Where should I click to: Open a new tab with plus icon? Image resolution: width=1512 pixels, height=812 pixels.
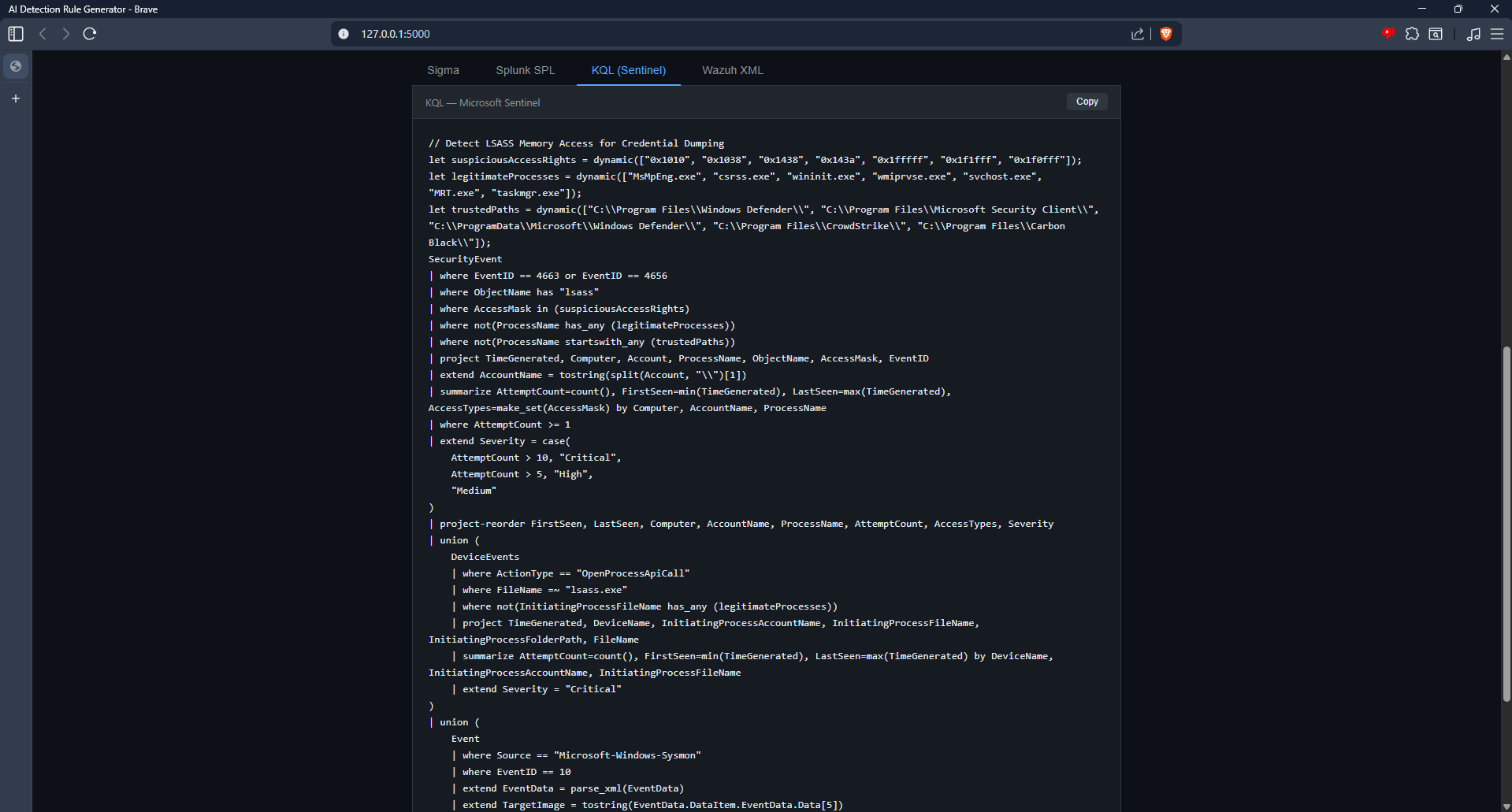click(x=16, y=98)
